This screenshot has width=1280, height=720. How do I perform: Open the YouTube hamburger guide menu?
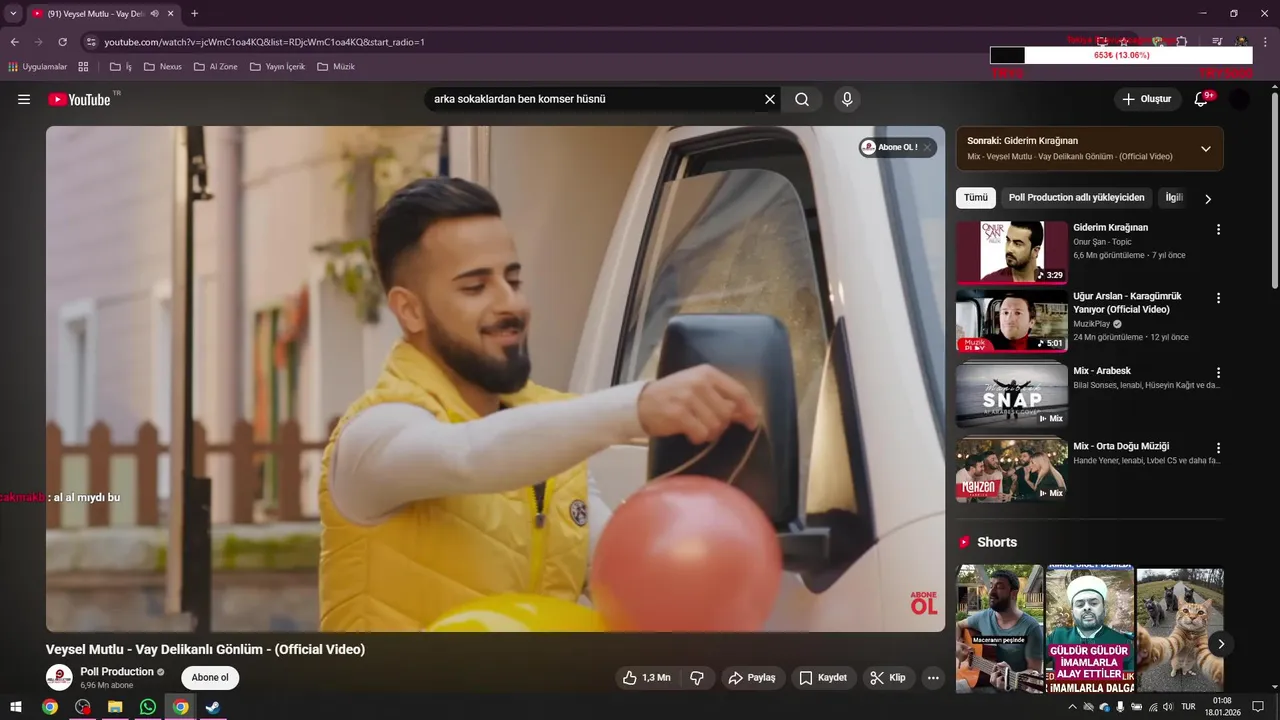tap(24, 99)
